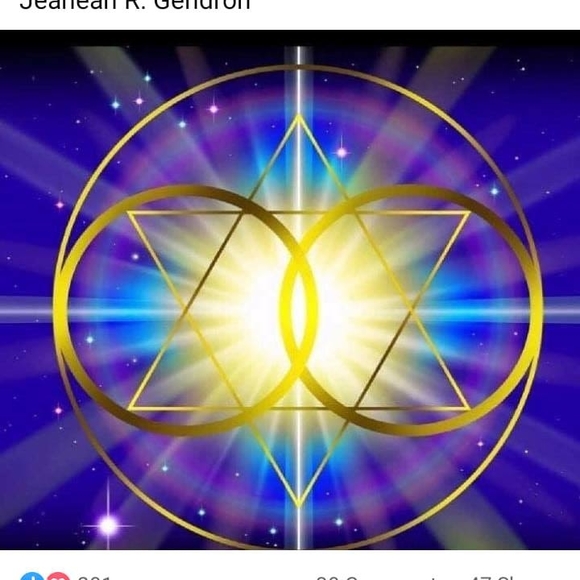Viewport: 580px width, 580px height.
Task: Click the red Love reaction icon
Action: pos(58,576)
